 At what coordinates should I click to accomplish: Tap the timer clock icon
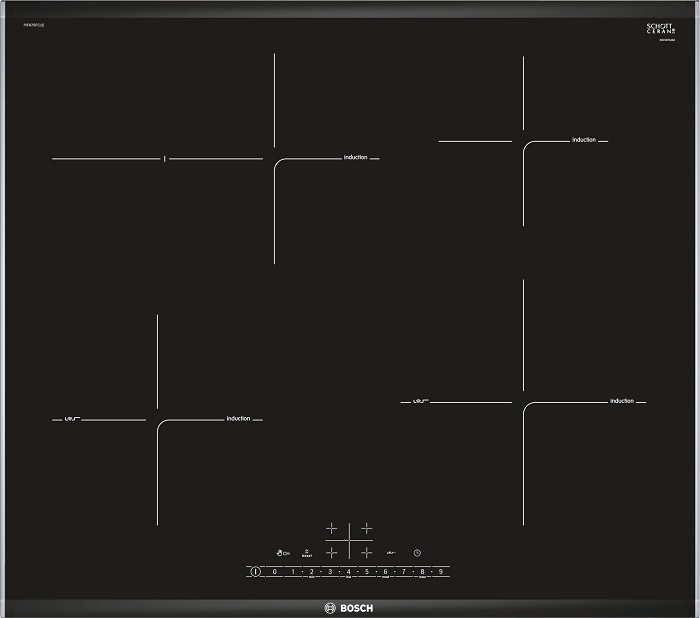(x=417, y=553)
